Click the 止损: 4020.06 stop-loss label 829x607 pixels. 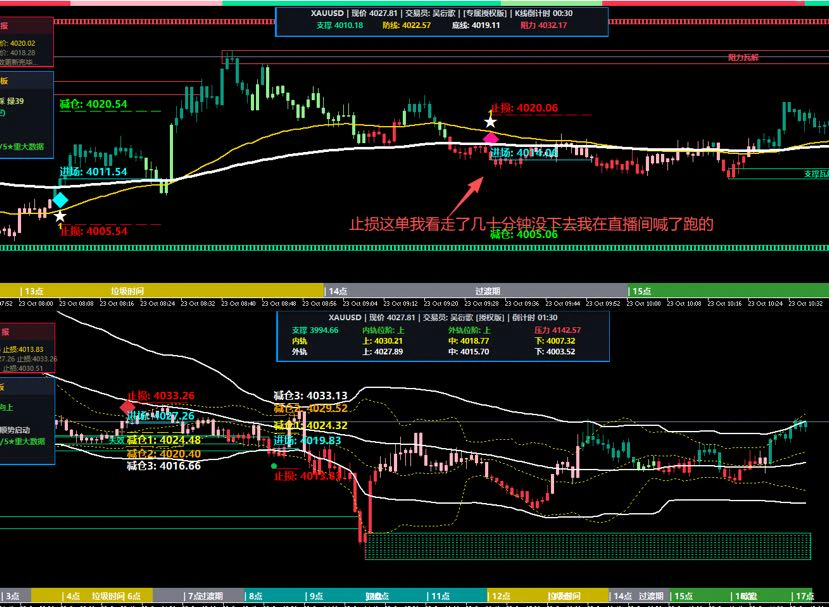coord(524,108)
